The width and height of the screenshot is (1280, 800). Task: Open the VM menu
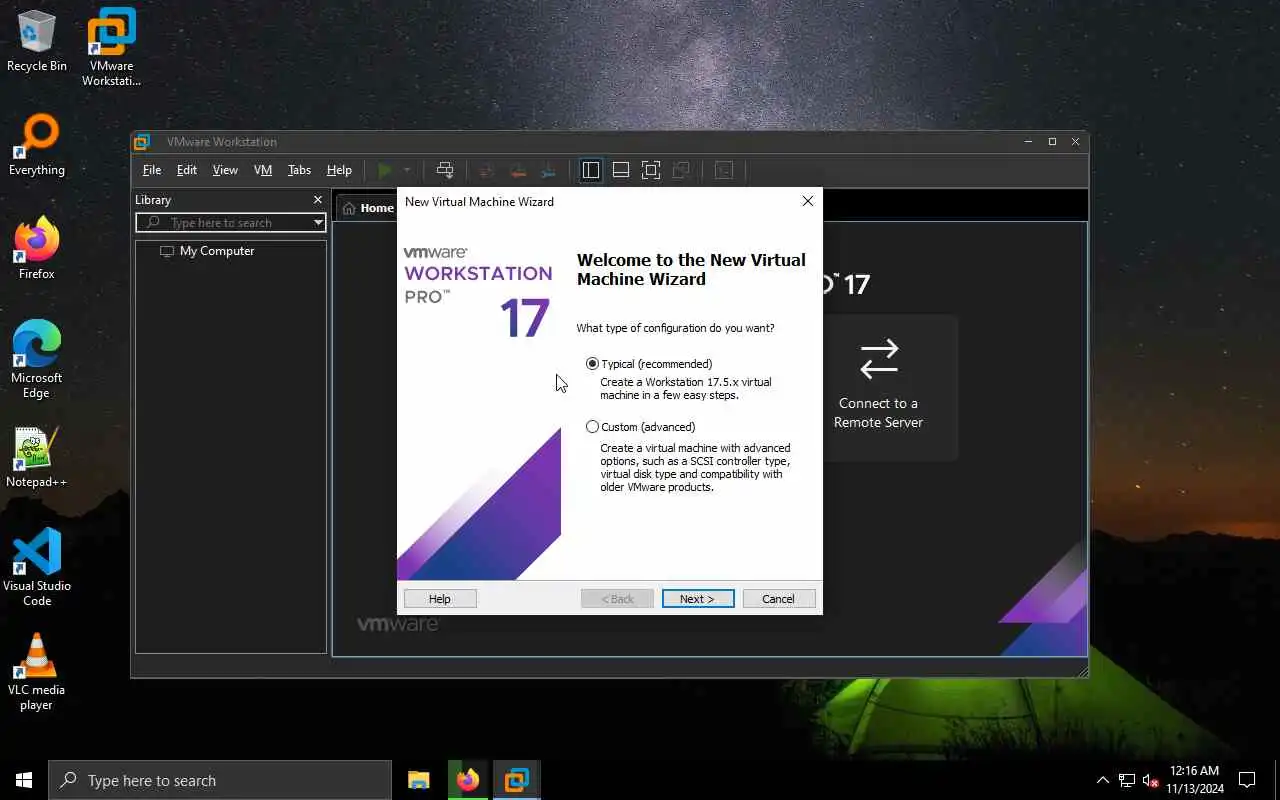point(263,170)
